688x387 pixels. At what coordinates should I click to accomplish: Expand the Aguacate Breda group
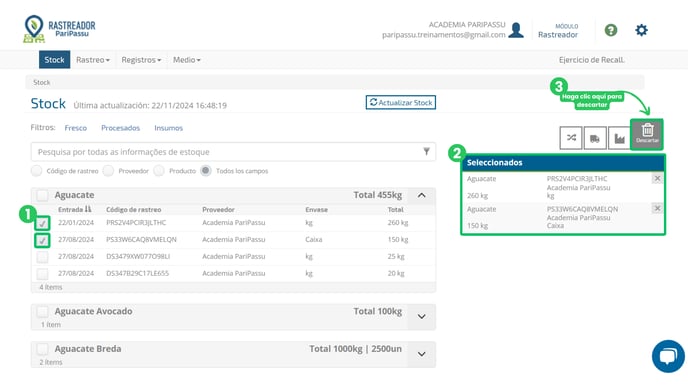[421, 354]
